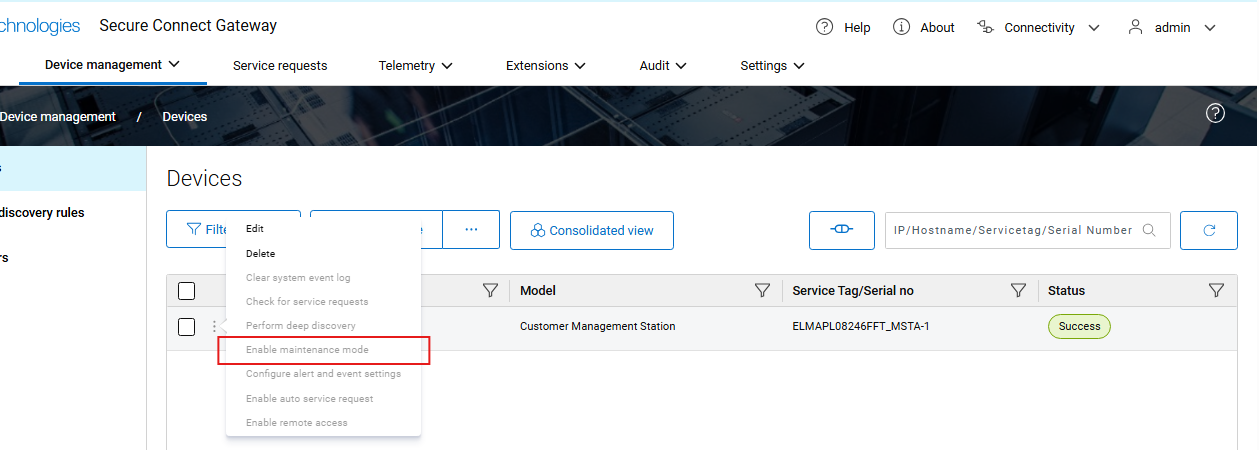Click the IP/Hostname search input field
The height and width of the screenshot is (450, 1259).
click(x=1013, y=230)
